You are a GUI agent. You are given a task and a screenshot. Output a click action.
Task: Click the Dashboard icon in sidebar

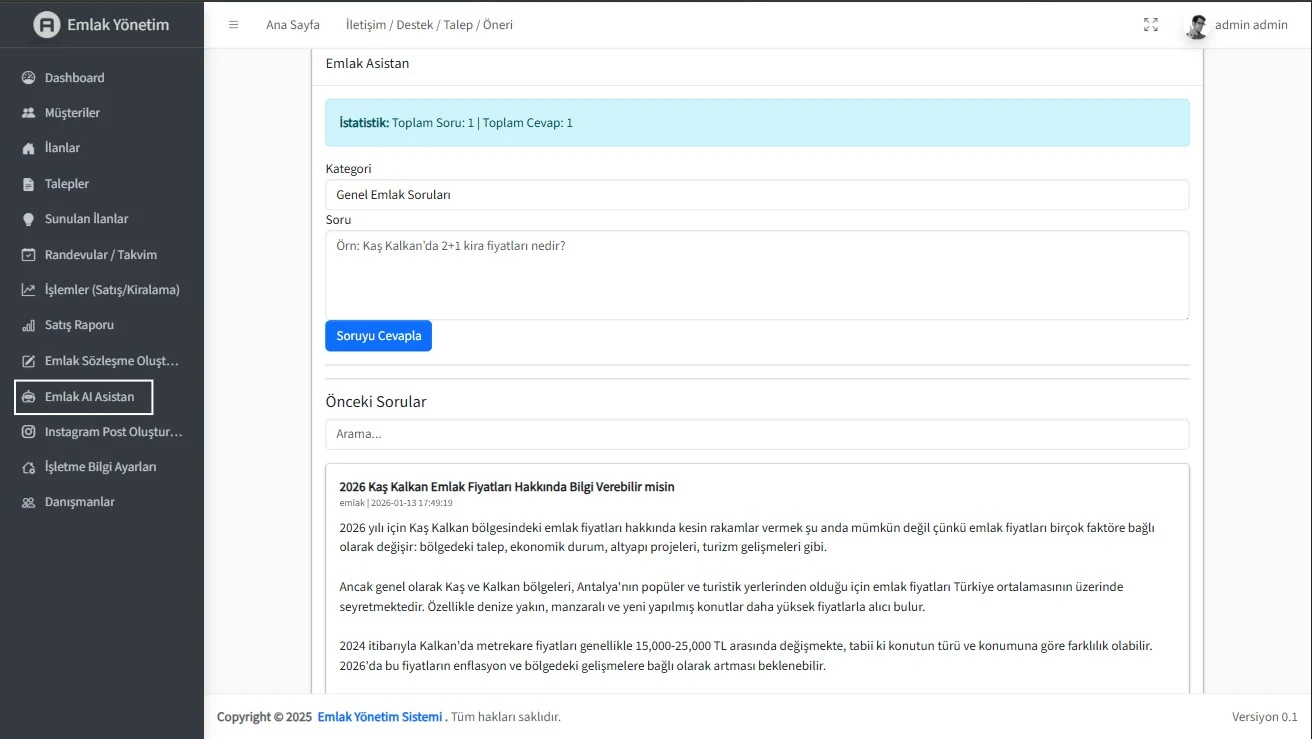28,78
